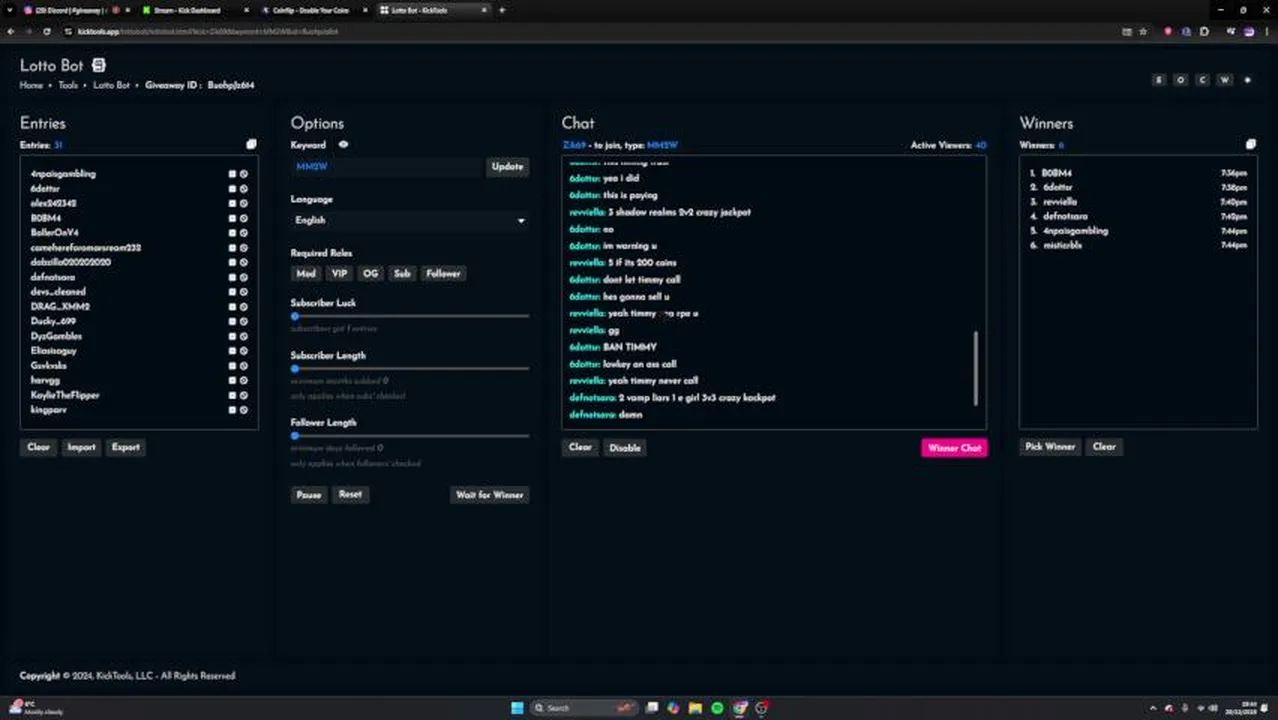
Task: Enable the Follower required role
Action: (443, 273)
